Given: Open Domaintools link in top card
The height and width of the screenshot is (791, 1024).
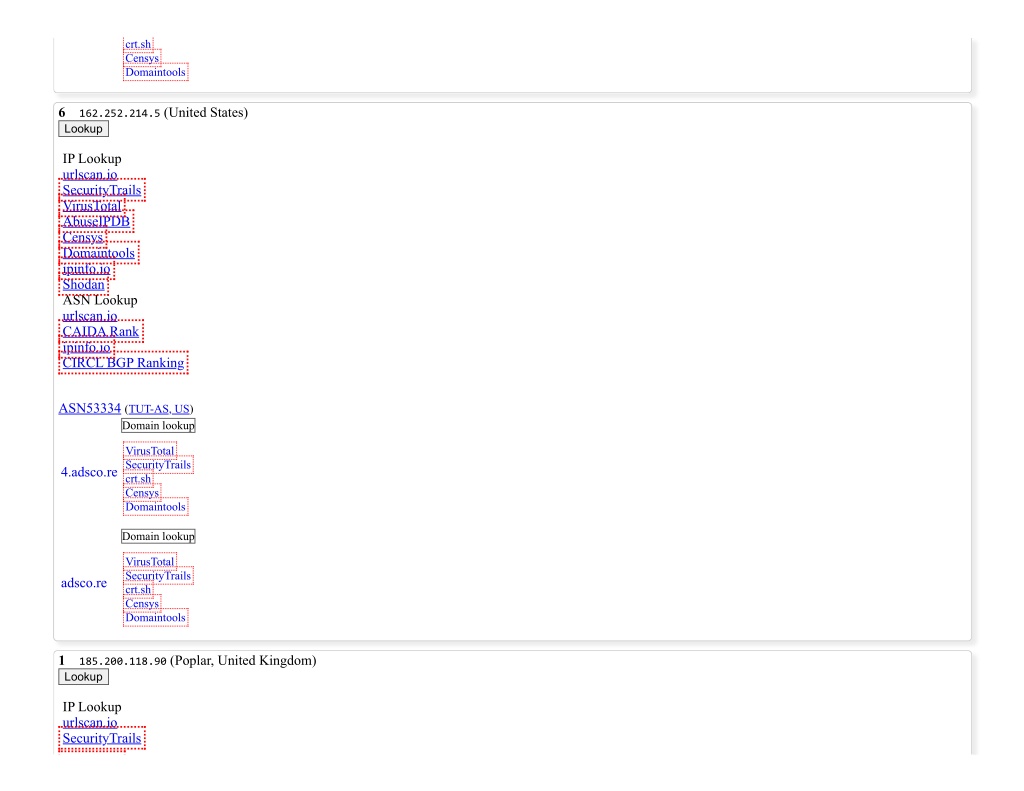Looking at the screenshot, I should [155, 72].
